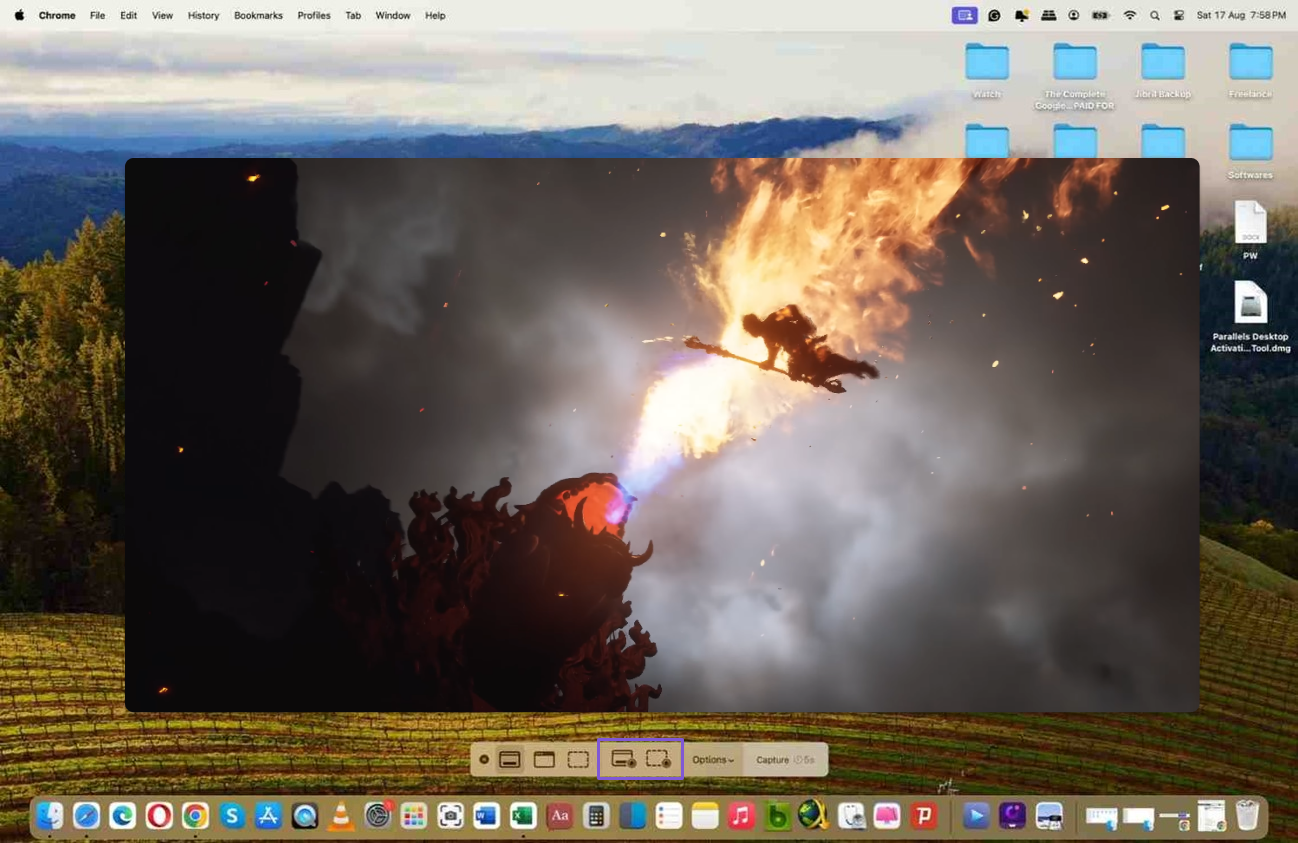
Task: Open the Options dropdown in screenshot toolbar
Action: 713,760
